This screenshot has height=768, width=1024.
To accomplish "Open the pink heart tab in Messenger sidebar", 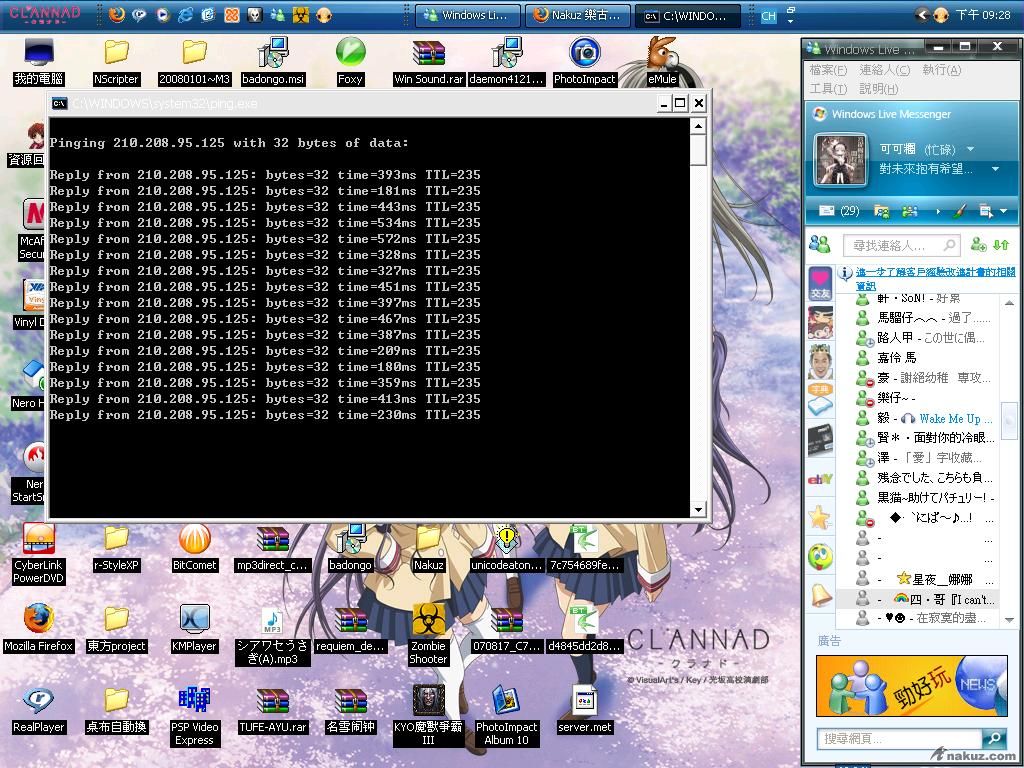I will [820, 283].
